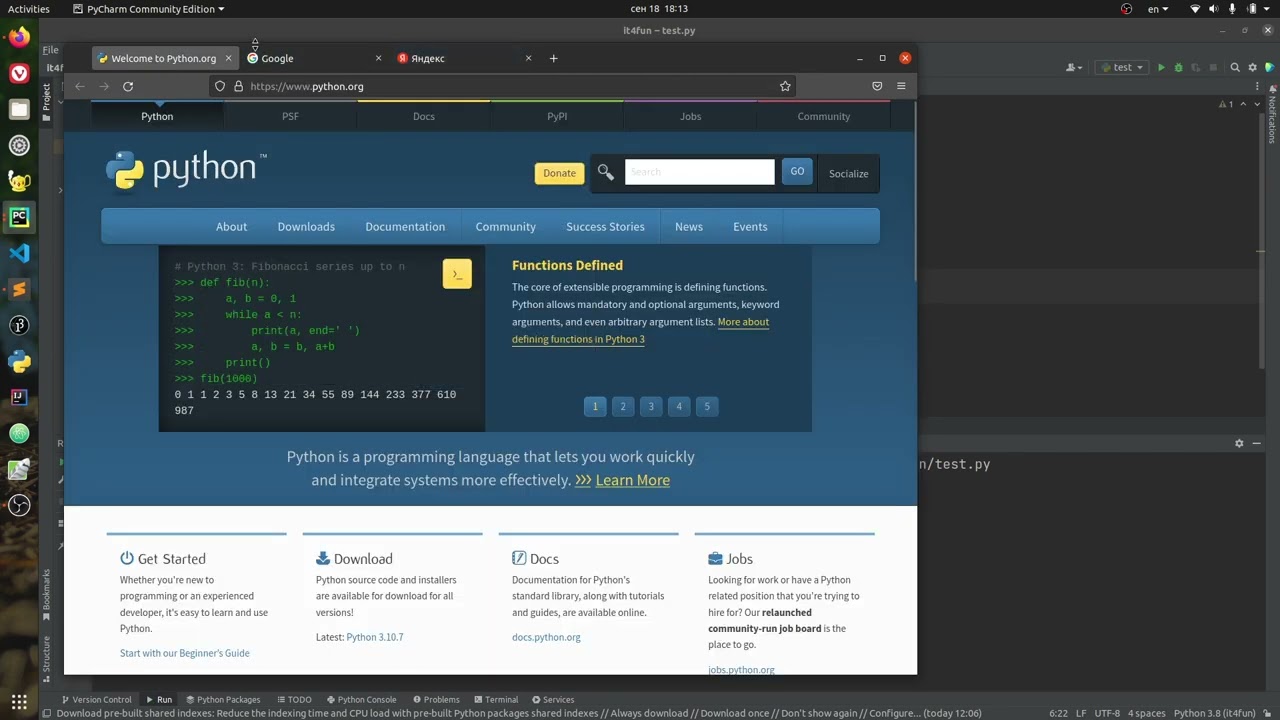The image size is (1280, 720).
Task: Open a new browser tab with plus
Action: pos(553,58)
